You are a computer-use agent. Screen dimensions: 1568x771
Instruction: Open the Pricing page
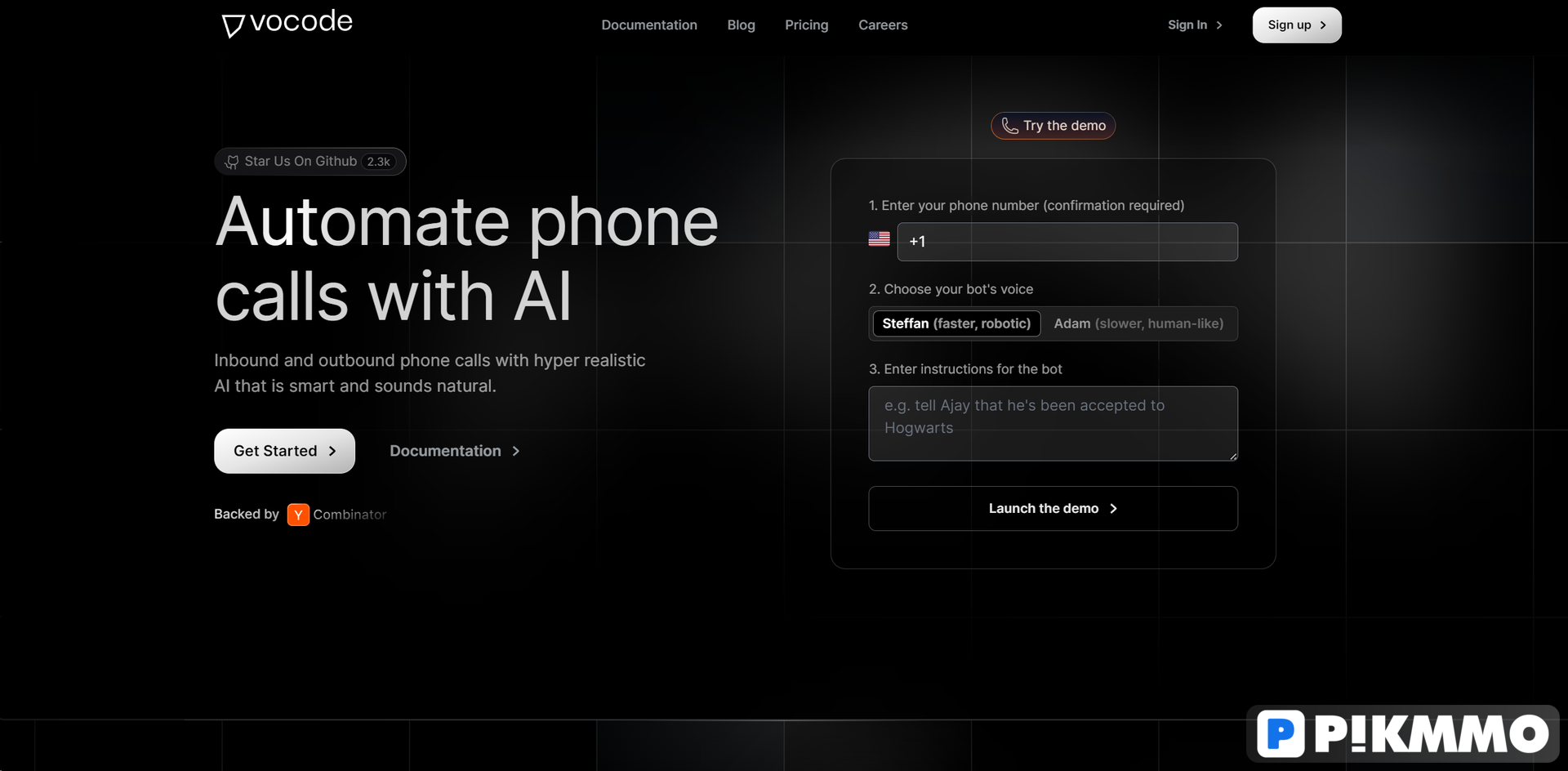point(806,25)
